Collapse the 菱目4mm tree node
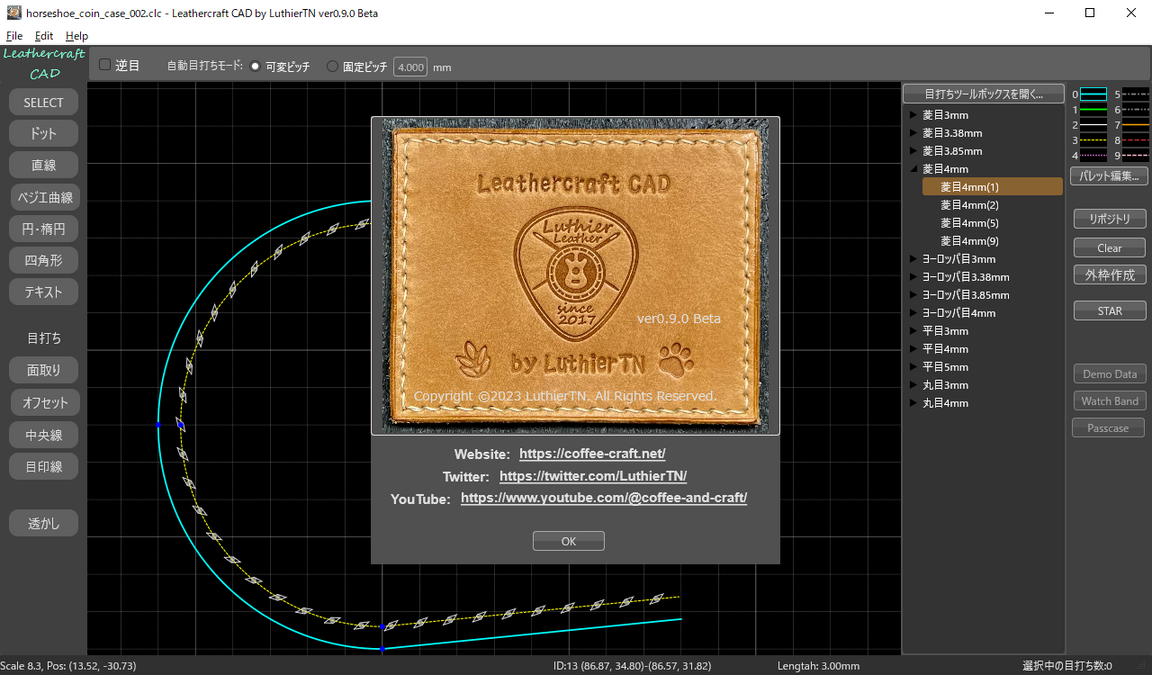The height and width of the screenshot is (675, 1152). coord(913,169)
